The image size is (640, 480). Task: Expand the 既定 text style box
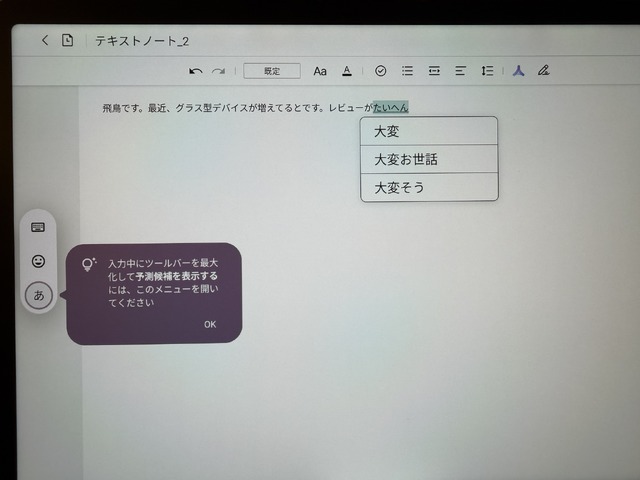coord(272,71)
